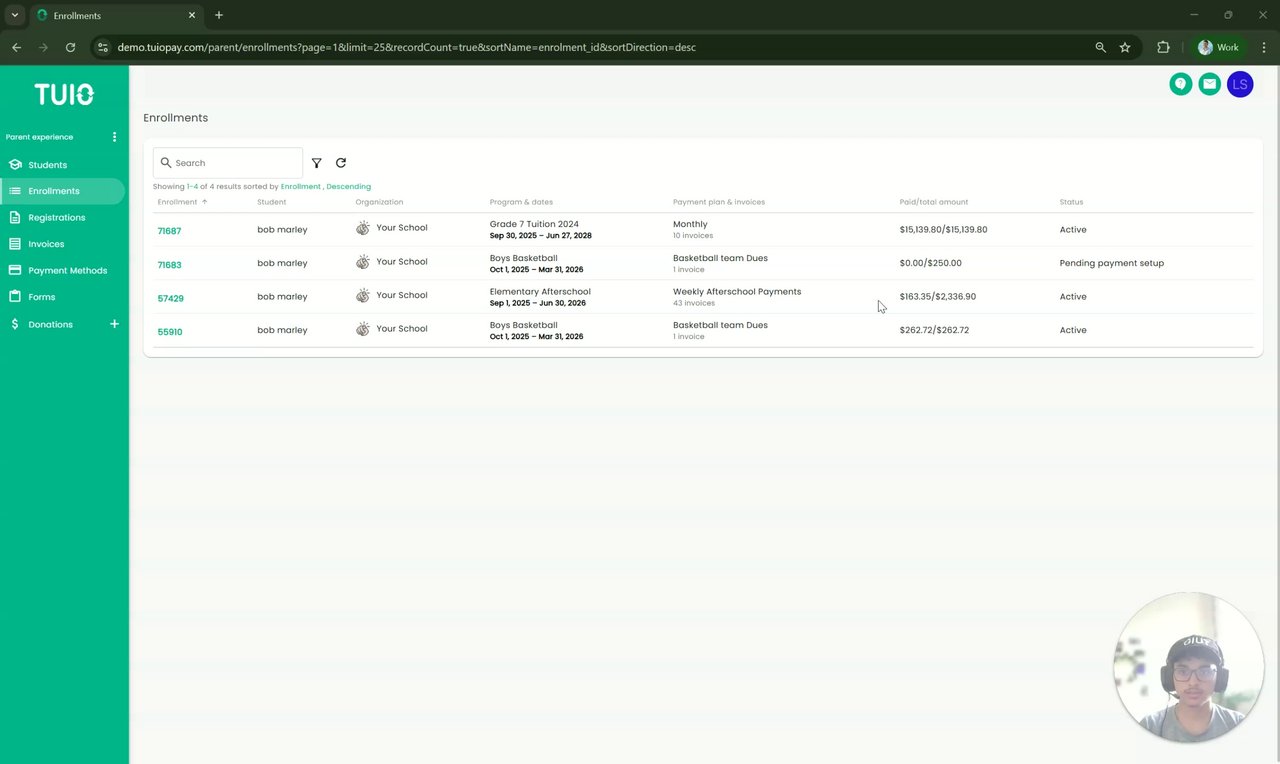The height and width of the screenshot is (764, 1280).
Task: Click school logo in row 71683
Action: [363, 262]
